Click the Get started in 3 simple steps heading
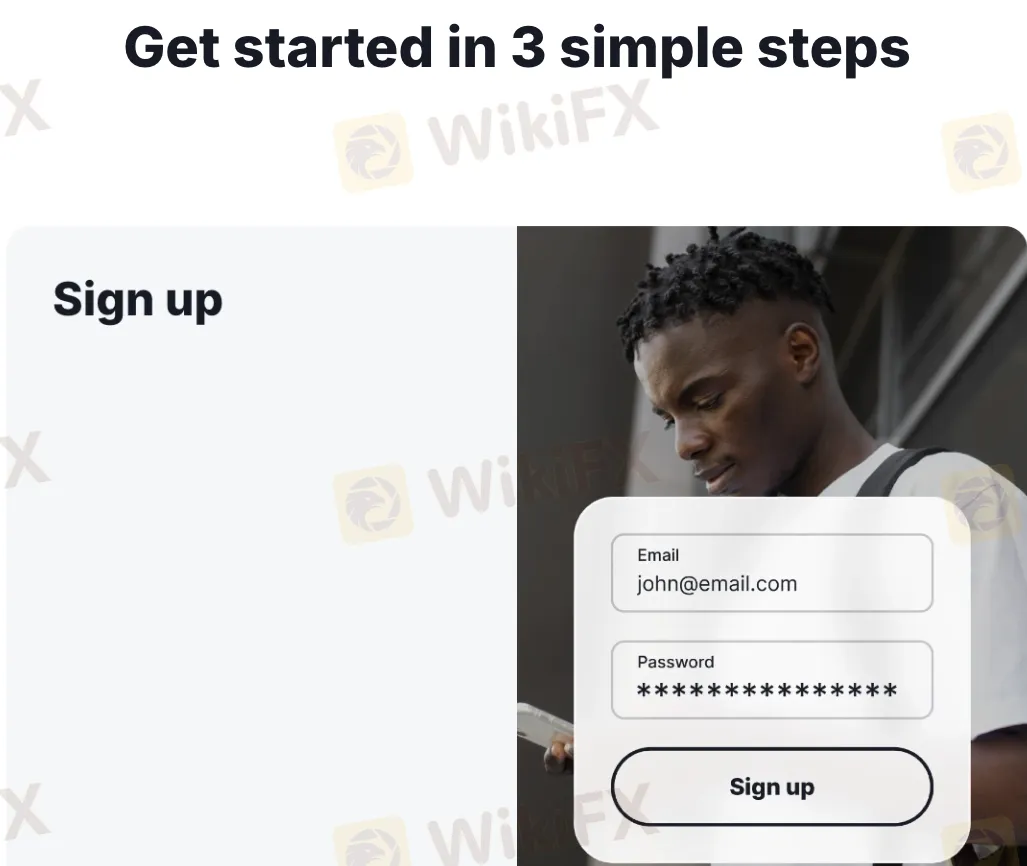 517,48
